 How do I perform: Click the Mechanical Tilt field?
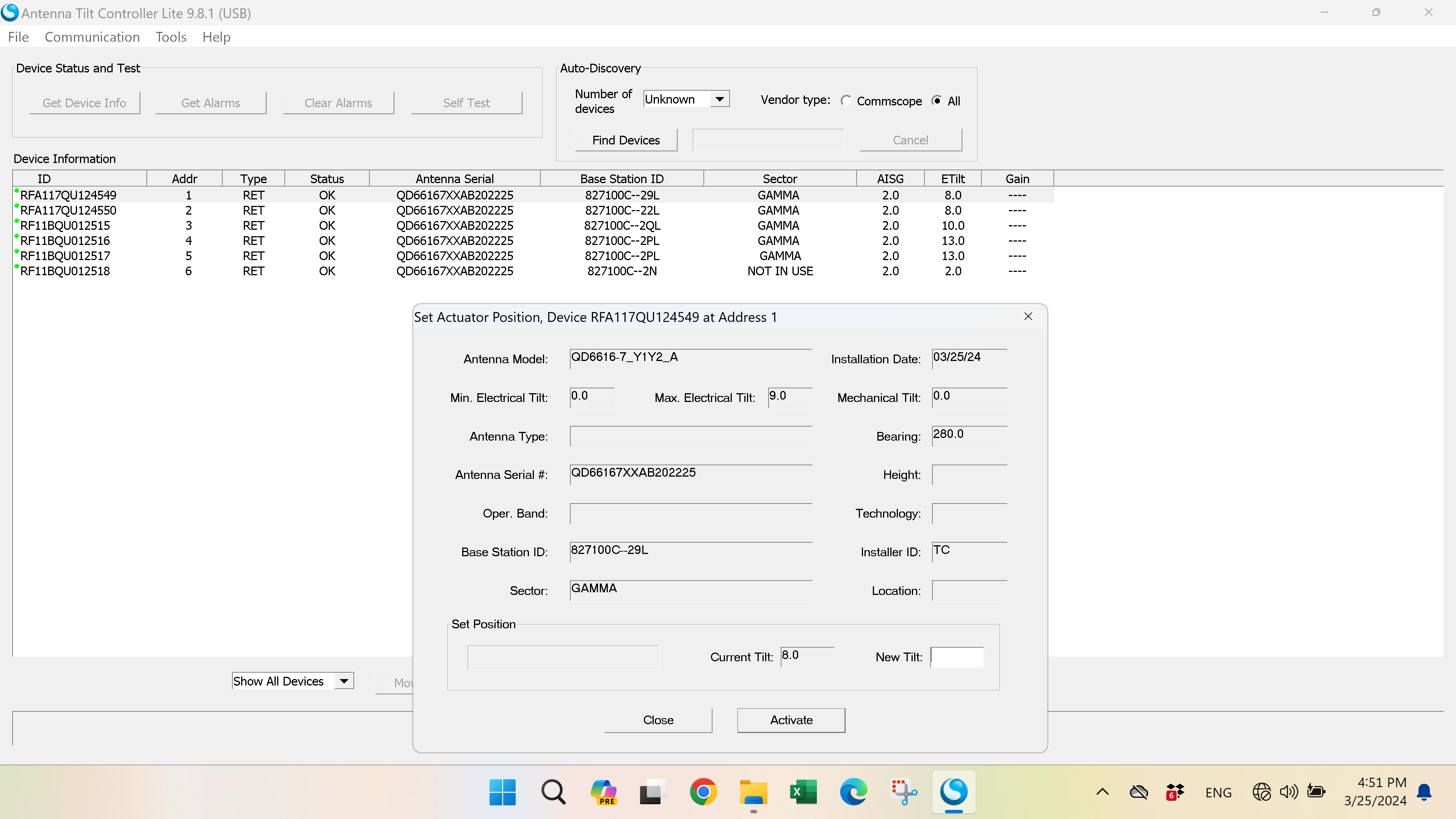(x=970, y=397)
